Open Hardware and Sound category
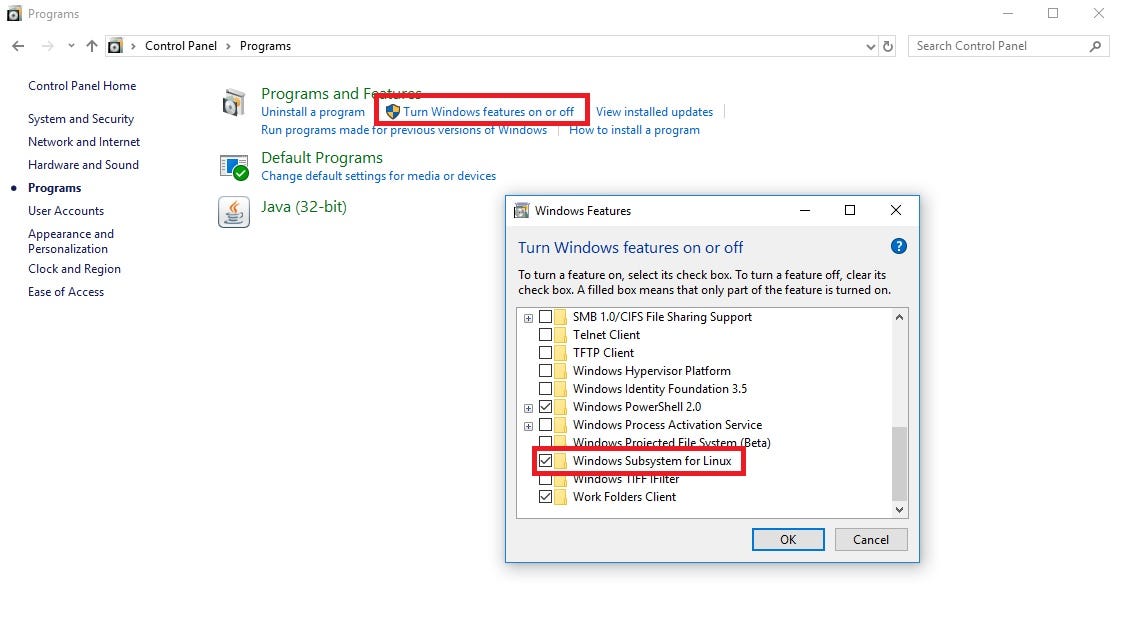 pos(83,165)
